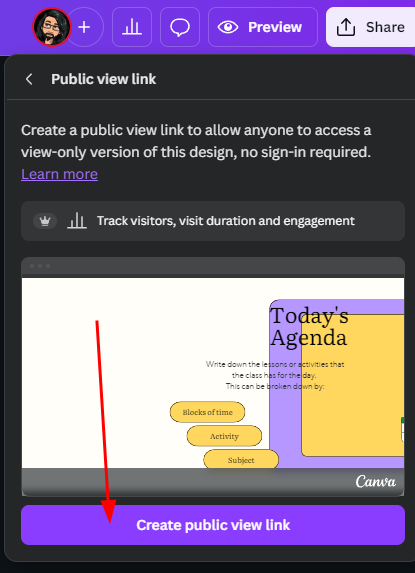The width and height of the screenshot is (415, 573).
Task: Click the Canva logo watermark
Action: [376, 482]
